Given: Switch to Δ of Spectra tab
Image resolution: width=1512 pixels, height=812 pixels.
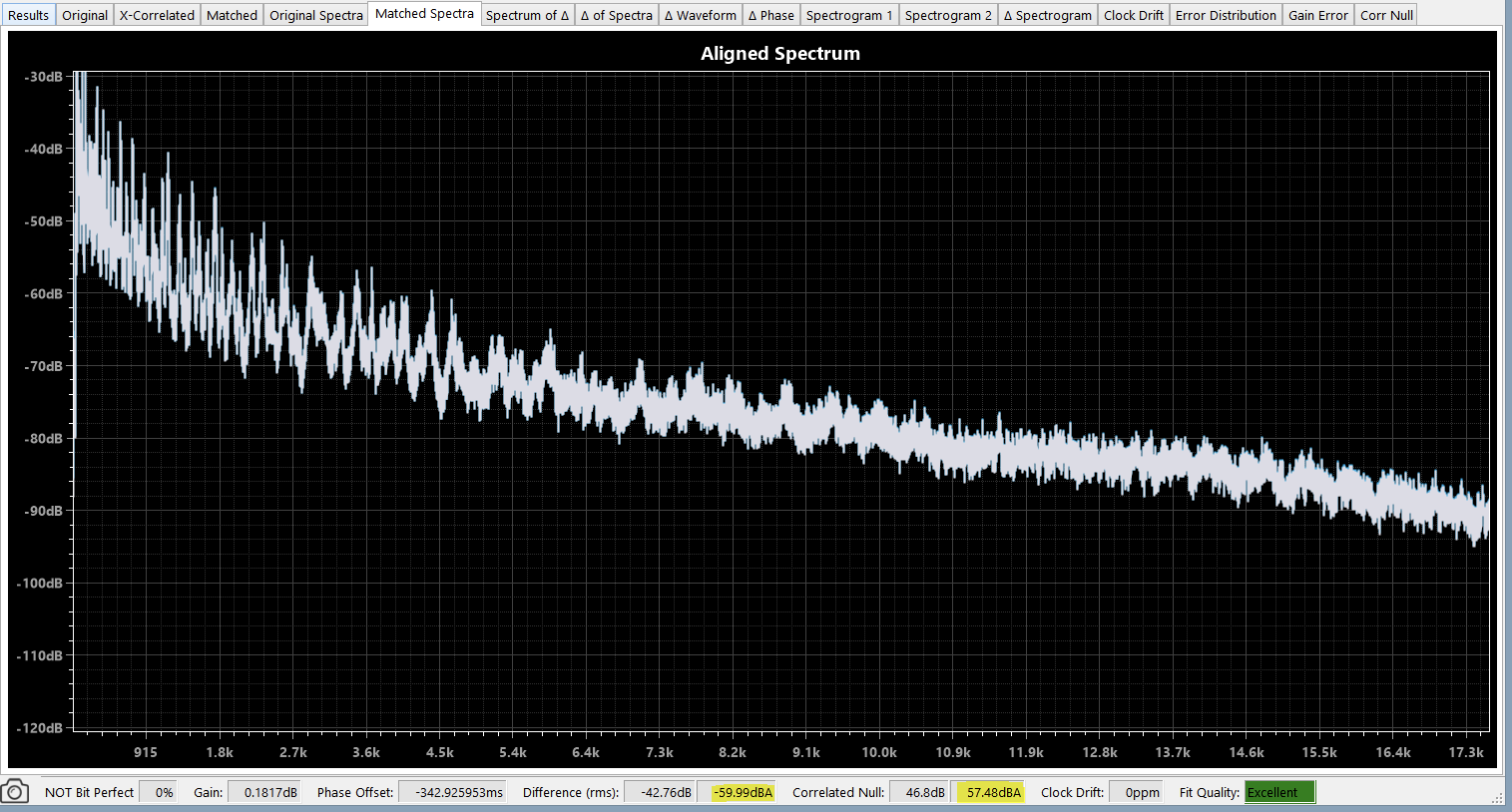Looking at the screenshot, I should (x=617, y=15).
